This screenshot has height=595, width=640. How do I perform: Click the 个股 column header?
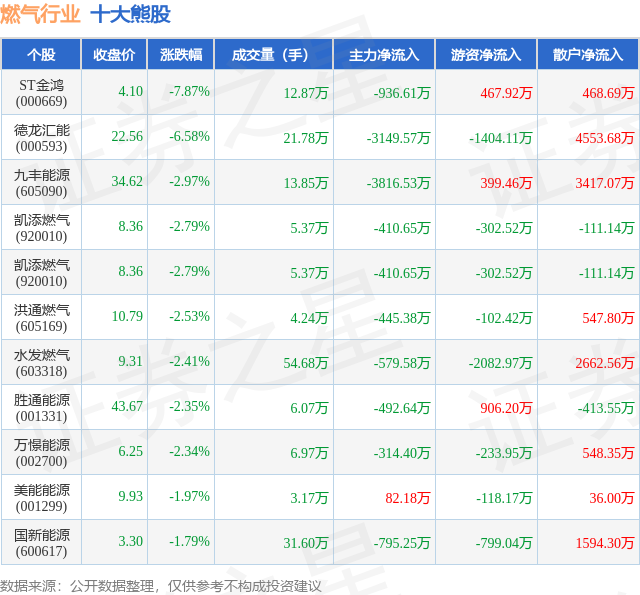coord(41,54)
